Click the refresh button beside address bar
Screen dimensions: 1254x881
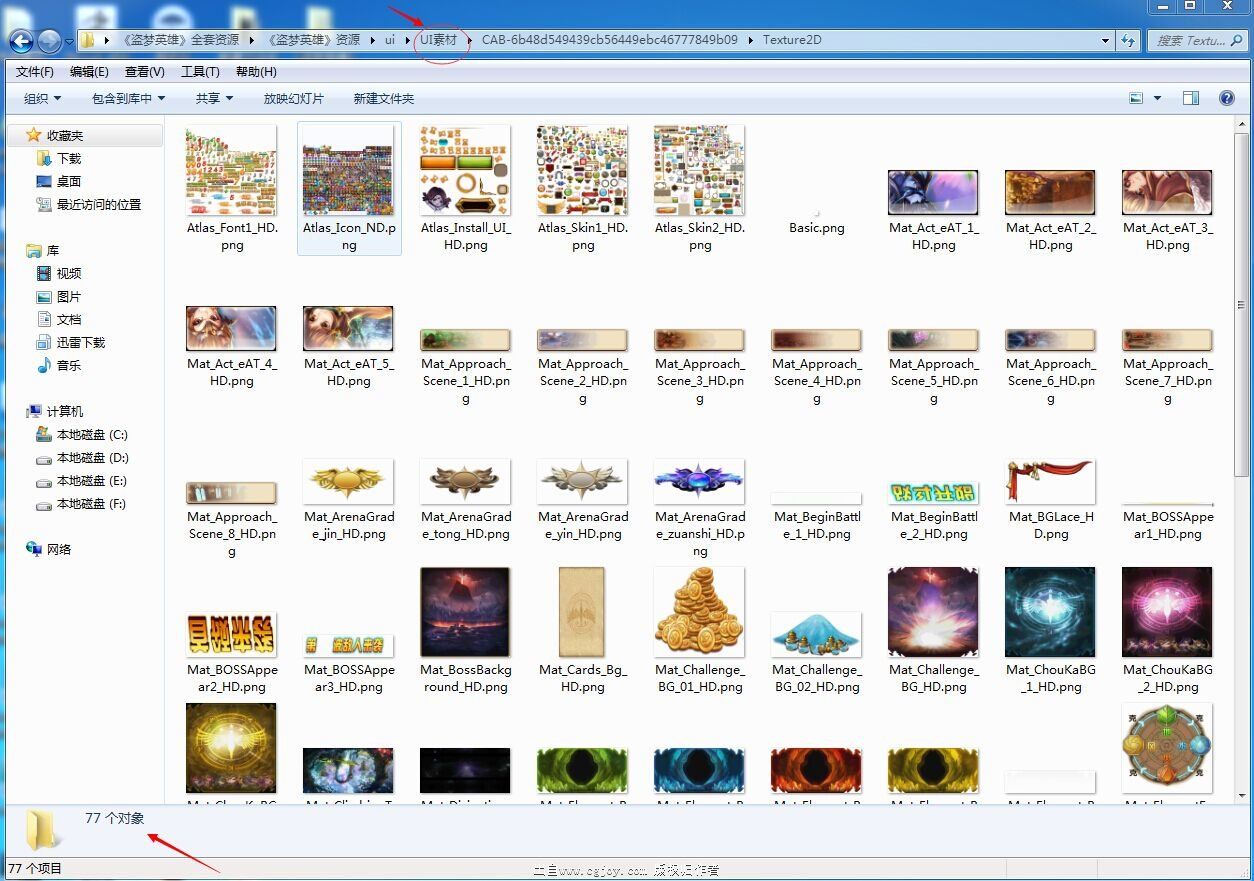point(1129,41)
